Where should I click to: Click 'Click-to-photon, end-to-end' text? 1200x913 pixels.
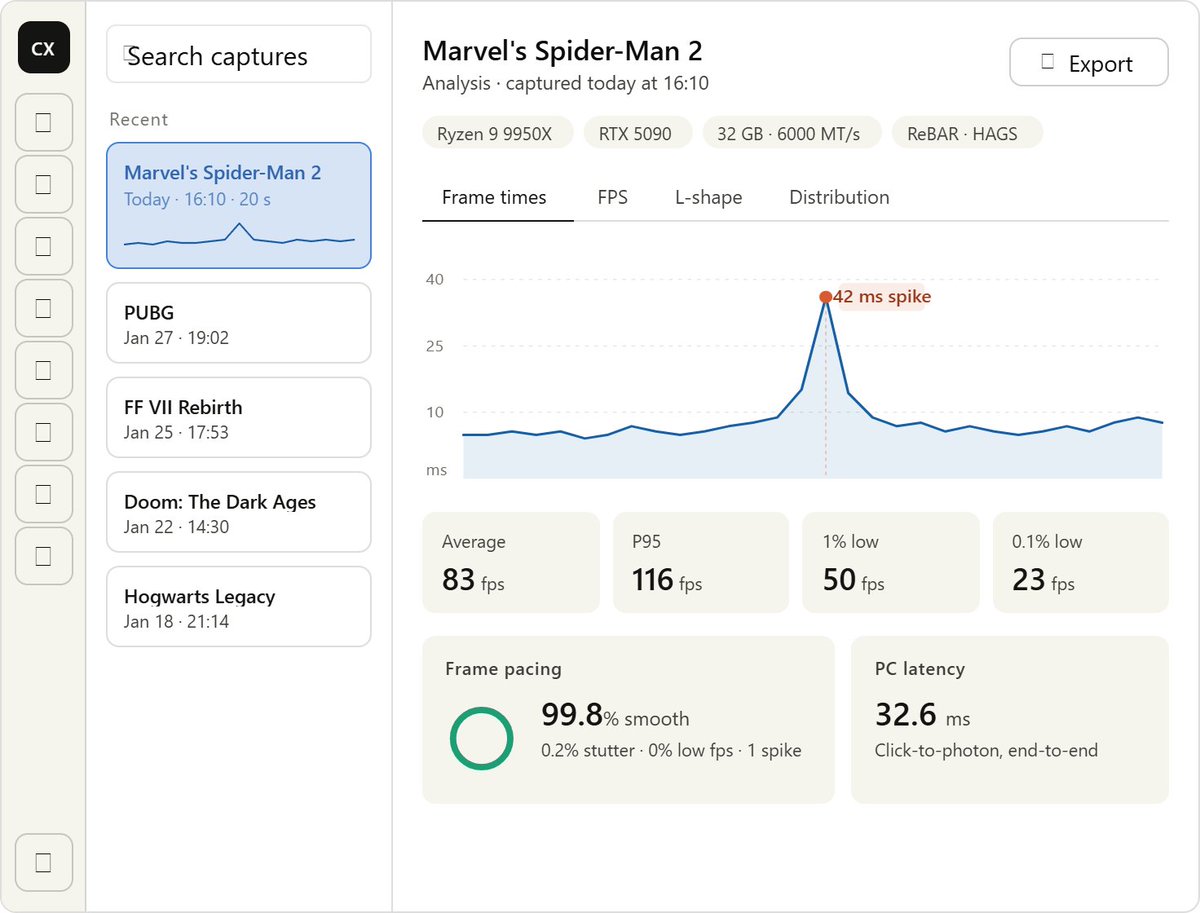[x=986, y=750]
